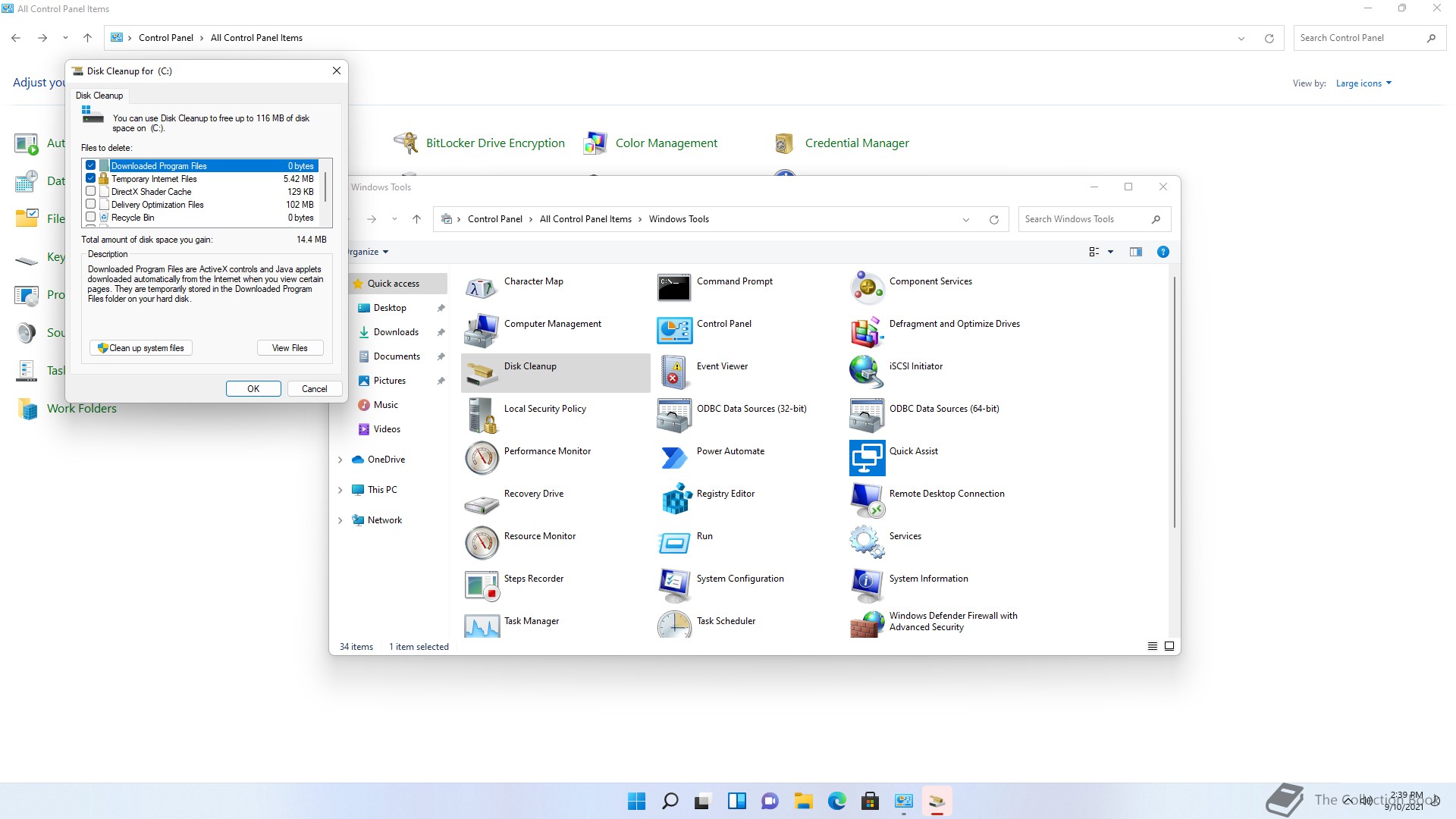Screen dimensions: 1456x819
Task: Expand the OneDrive navigation item
Action: (x=340, y=460)
